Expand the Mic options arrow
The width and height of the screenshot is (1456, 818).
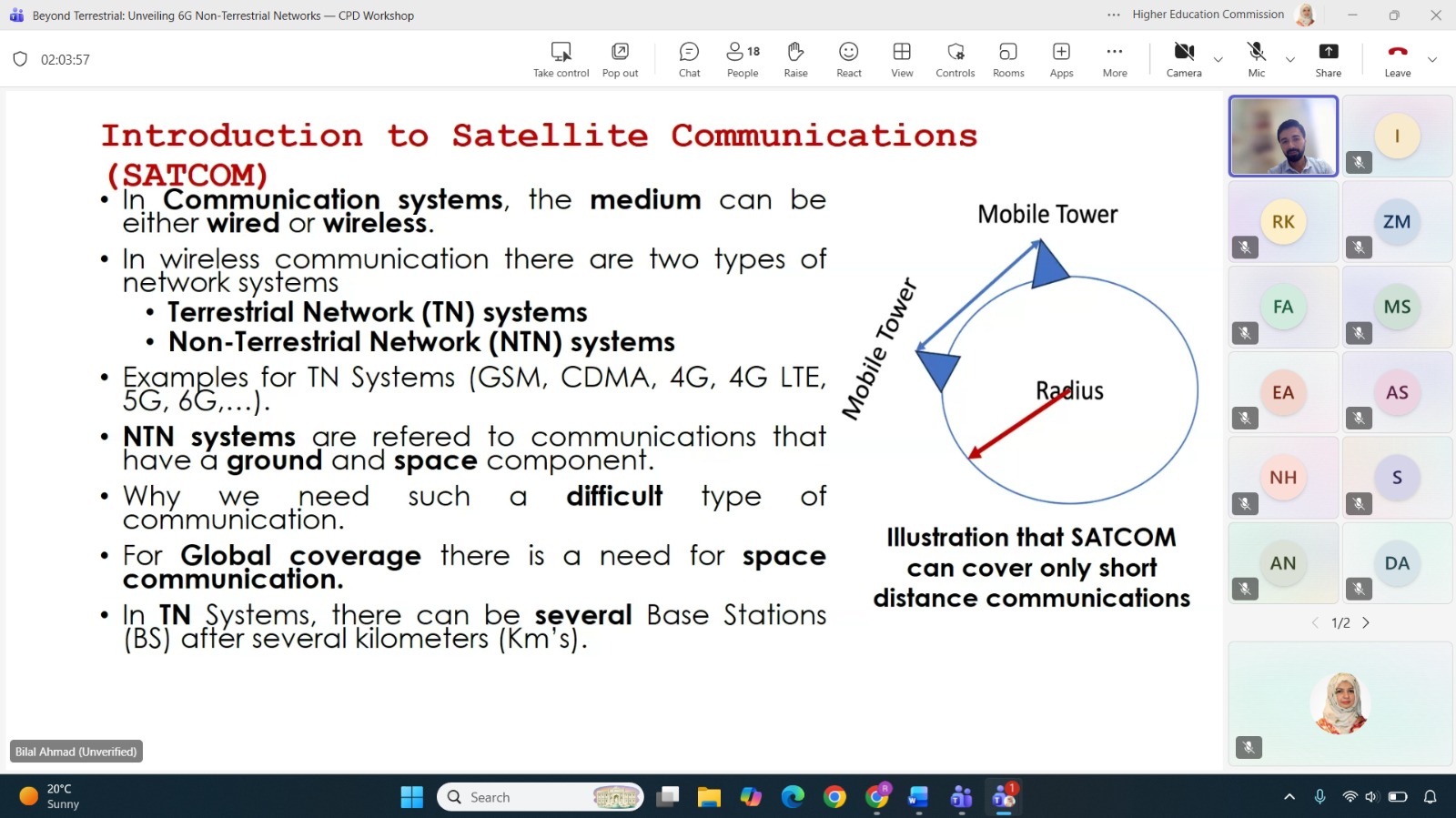1289,60
